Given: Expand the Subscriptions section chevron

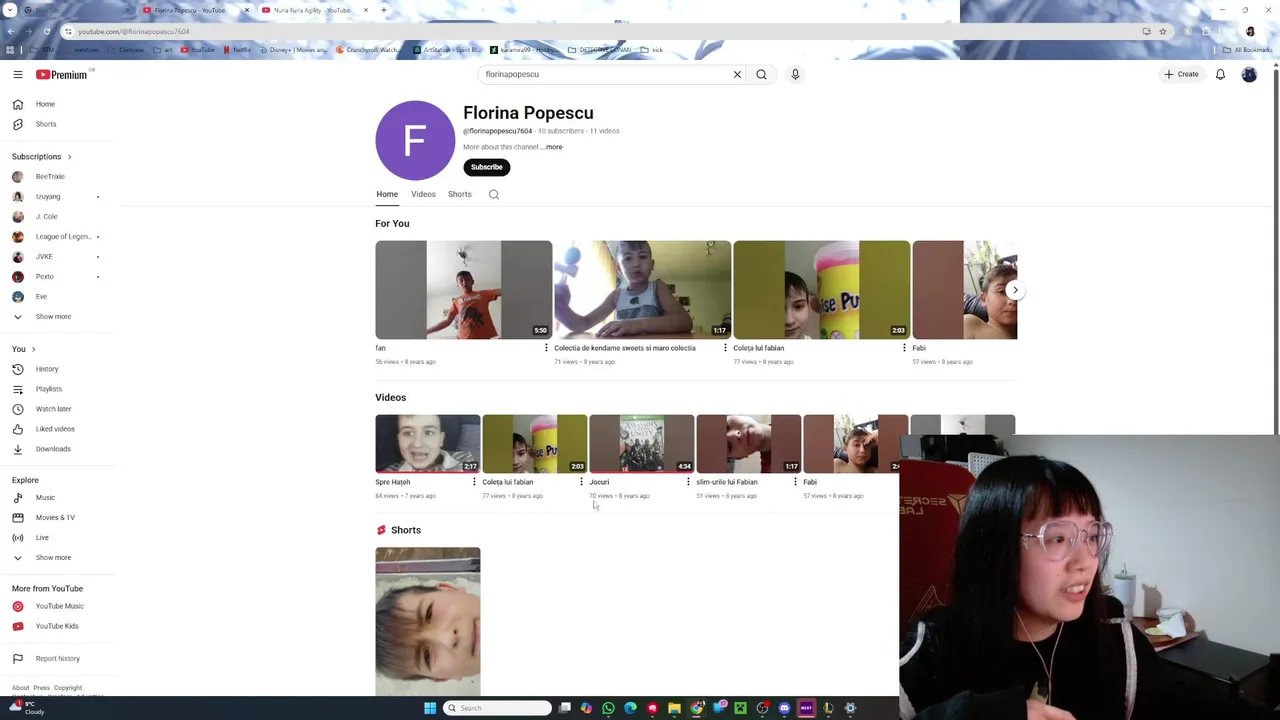Looking at the screenshot, I should [x=69, y=157].
